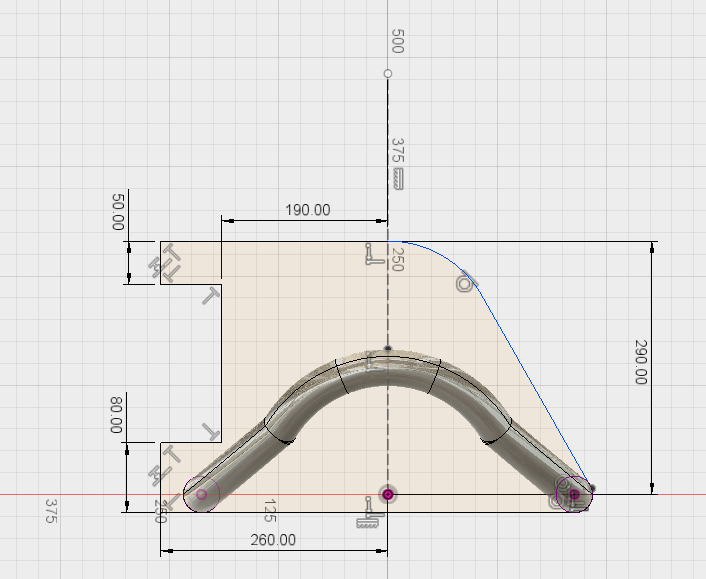Select the 190.00 dimension value
The image size is (706, 579).
click(308, 210)
